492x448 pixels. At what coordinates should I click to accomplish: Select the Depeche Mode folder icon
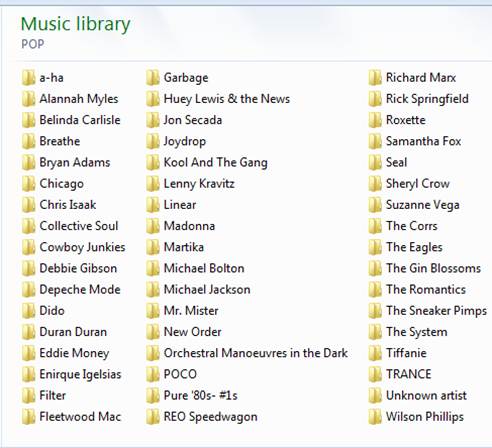click(x=29, y=289)
